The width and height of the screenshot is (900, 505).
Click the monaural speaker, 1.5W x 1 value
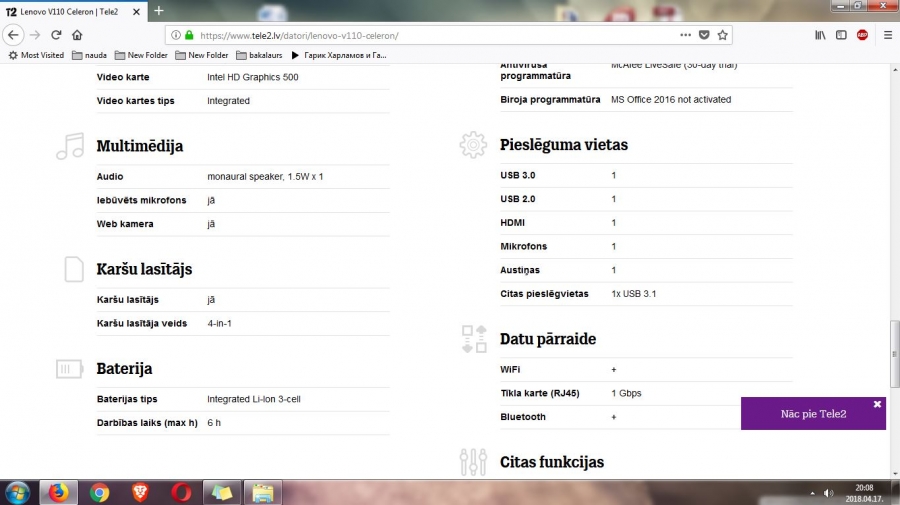click(265, 177)
